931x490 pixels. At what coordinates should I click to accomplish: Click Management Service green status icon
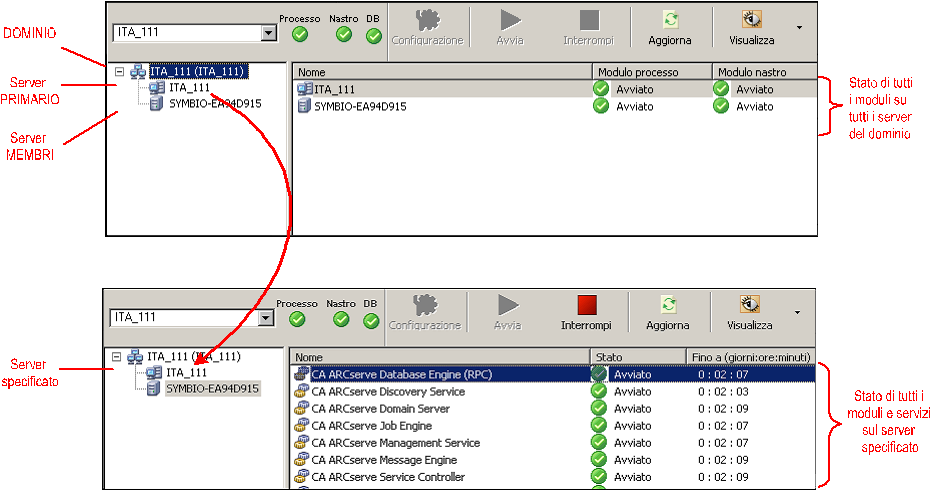click(599, 442)
